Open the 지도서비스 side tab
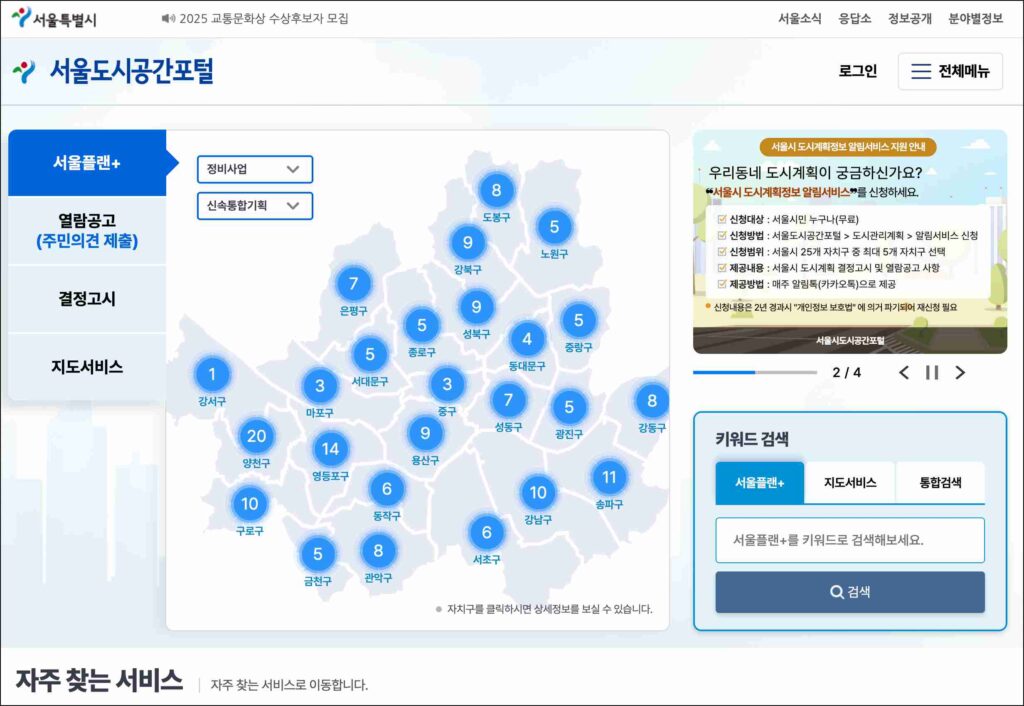1024x706 pixels. [87, 366]
